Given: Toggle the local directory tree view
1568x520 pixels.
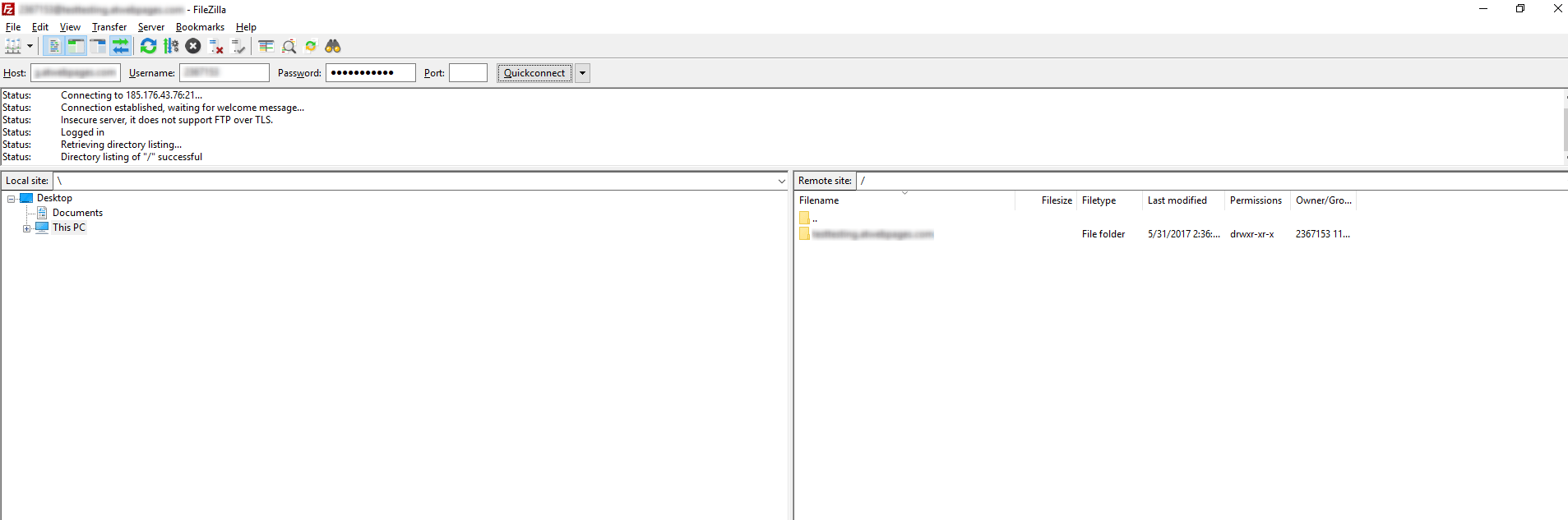Looking at the screenshot, I should 76,47.
